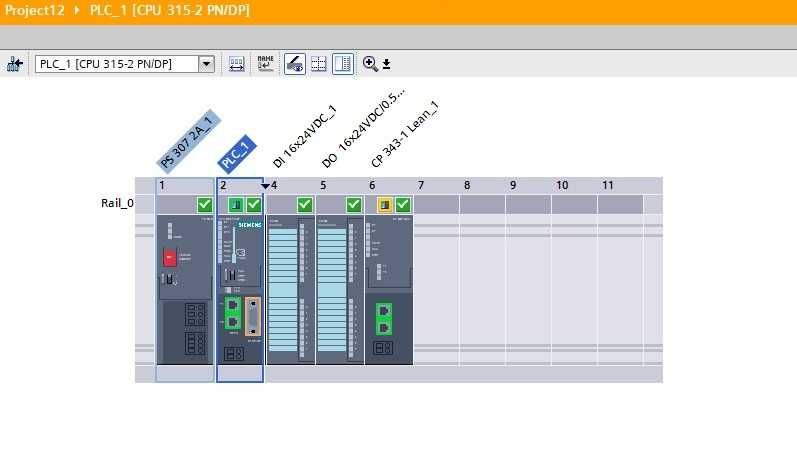Select the DI 16x24VDC module in slot 4
This screenshot has width=797, height=466.
[291, 290]
